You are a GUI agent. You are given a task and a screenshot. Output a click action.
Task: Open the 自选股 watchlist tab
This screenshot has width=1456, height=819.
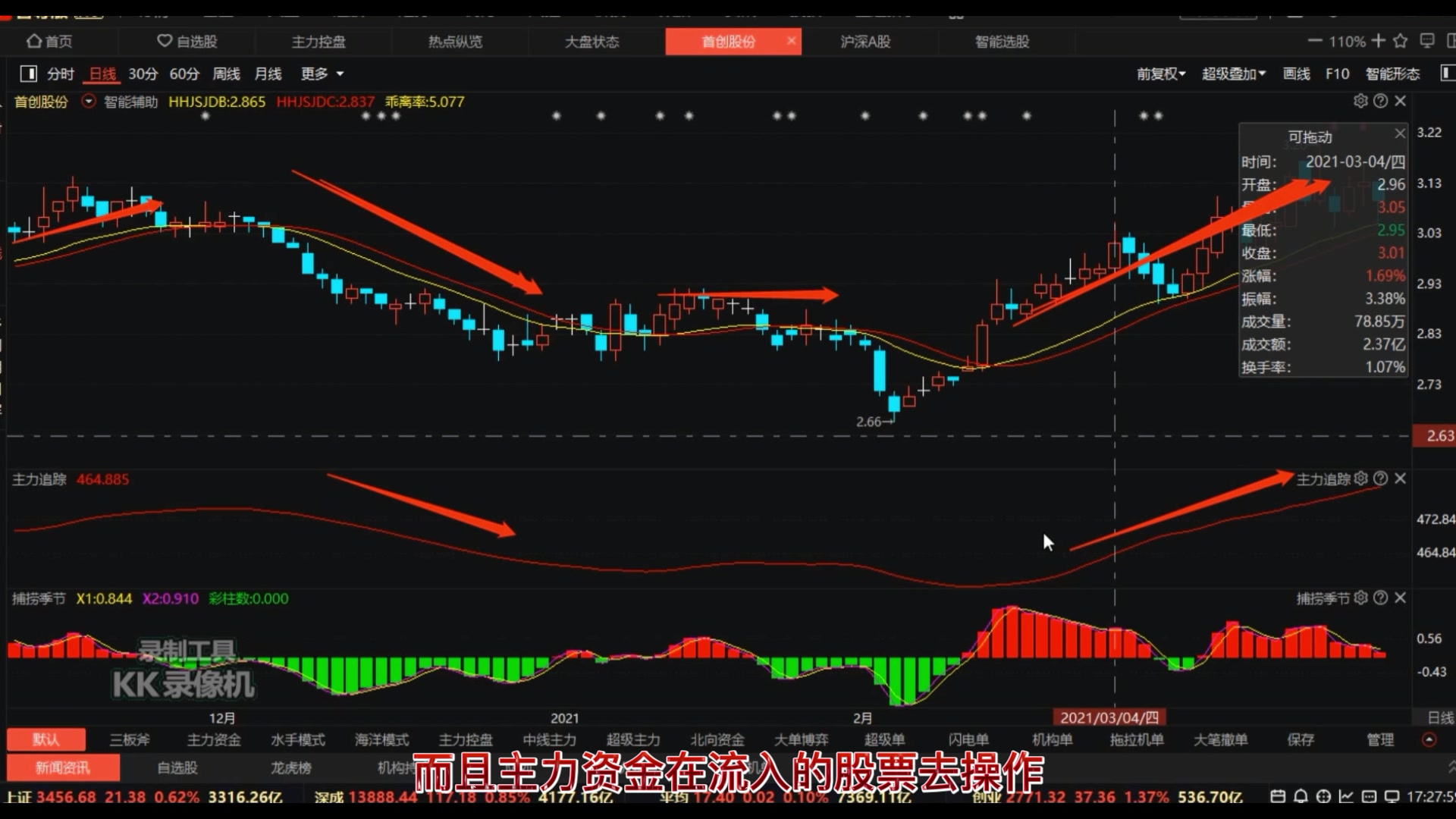(187, 42)
